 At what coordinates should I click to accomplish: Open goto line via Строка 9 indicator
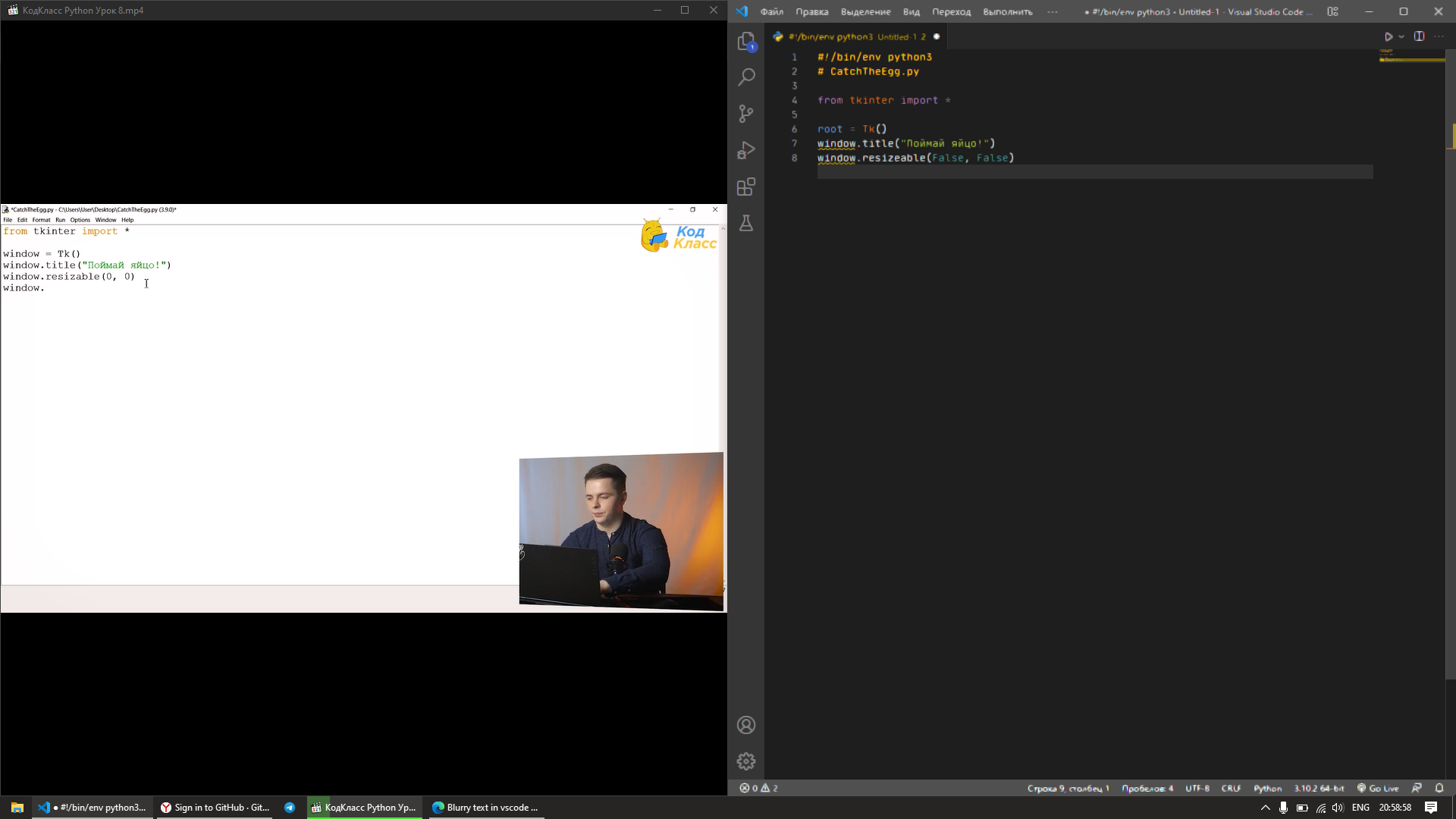[x=1069, y=788]
